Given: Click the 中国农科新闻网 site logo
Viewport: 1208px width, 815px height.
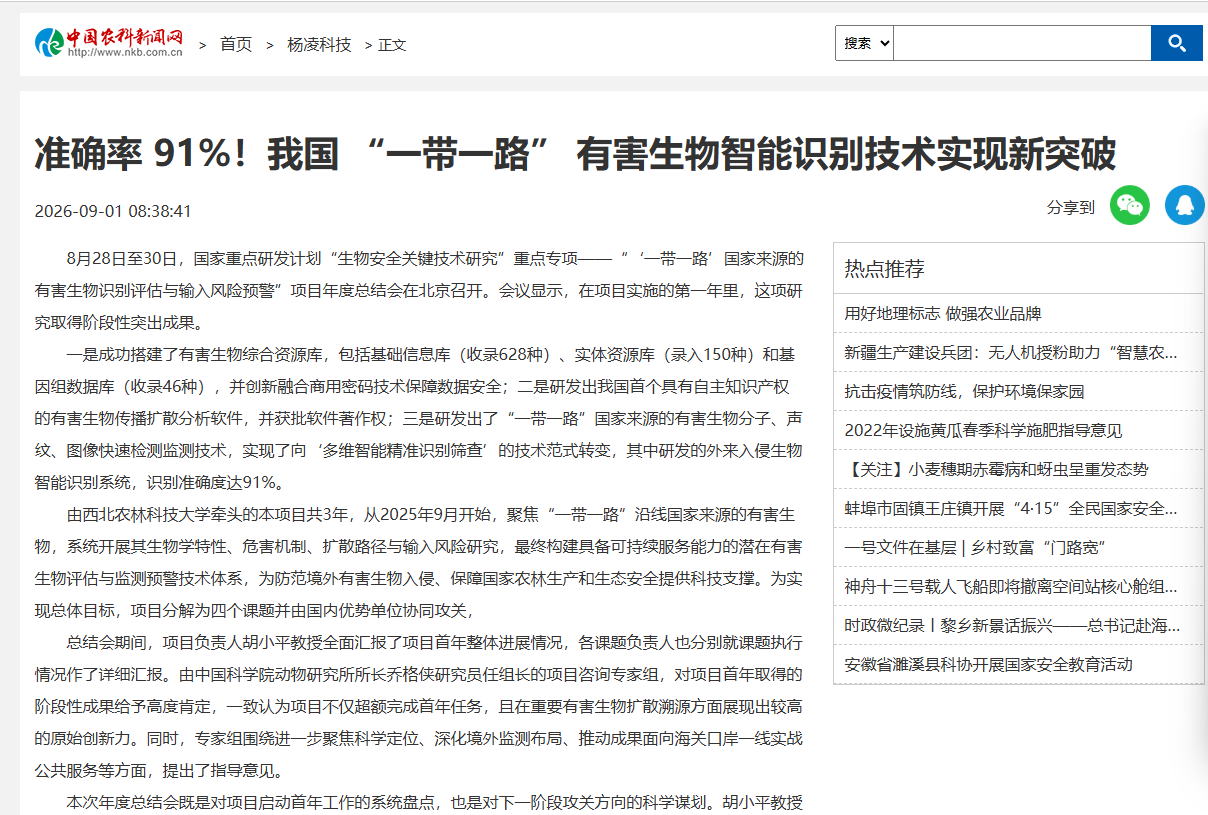Looking at the screenshot, I should point(109,43).
